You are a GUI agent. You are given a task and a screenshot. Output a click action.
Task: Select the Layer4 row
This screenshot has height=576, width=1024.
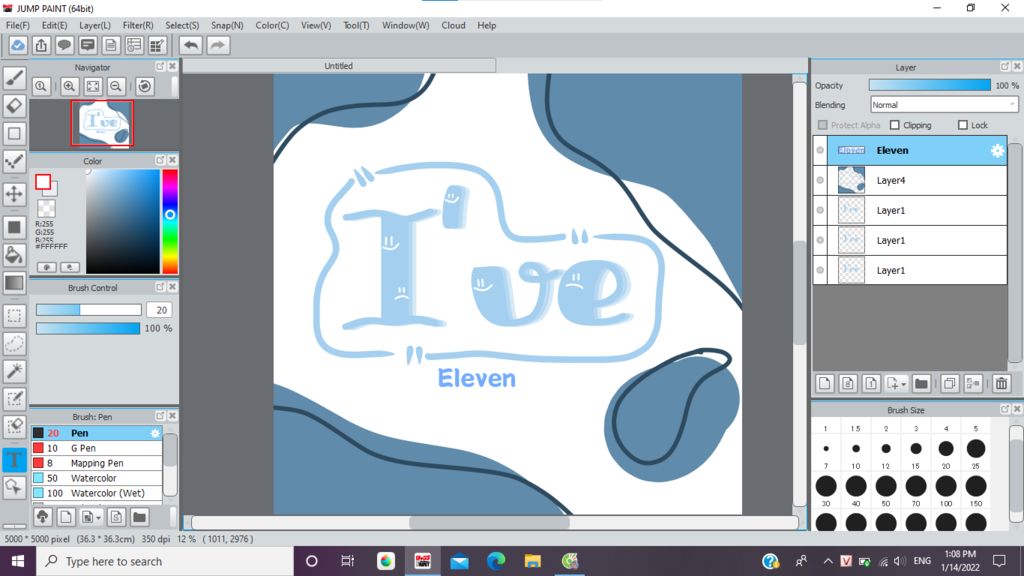coord(910,180)
